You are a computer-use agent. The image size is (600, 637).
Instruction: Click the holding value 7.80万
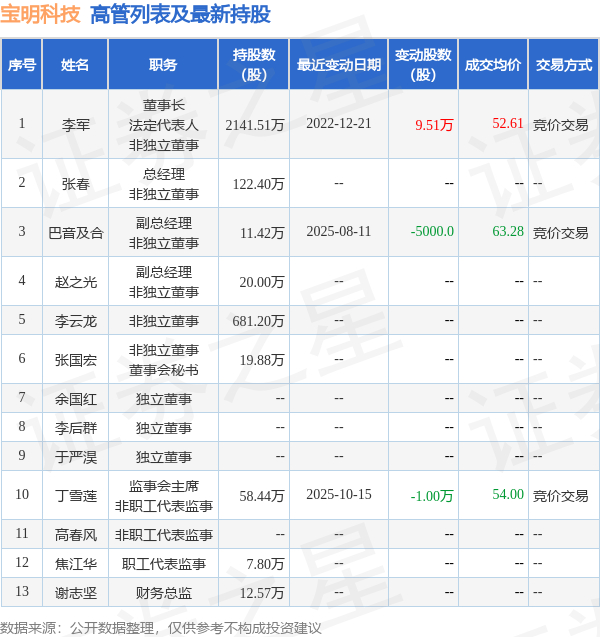[x=265, y=564]
